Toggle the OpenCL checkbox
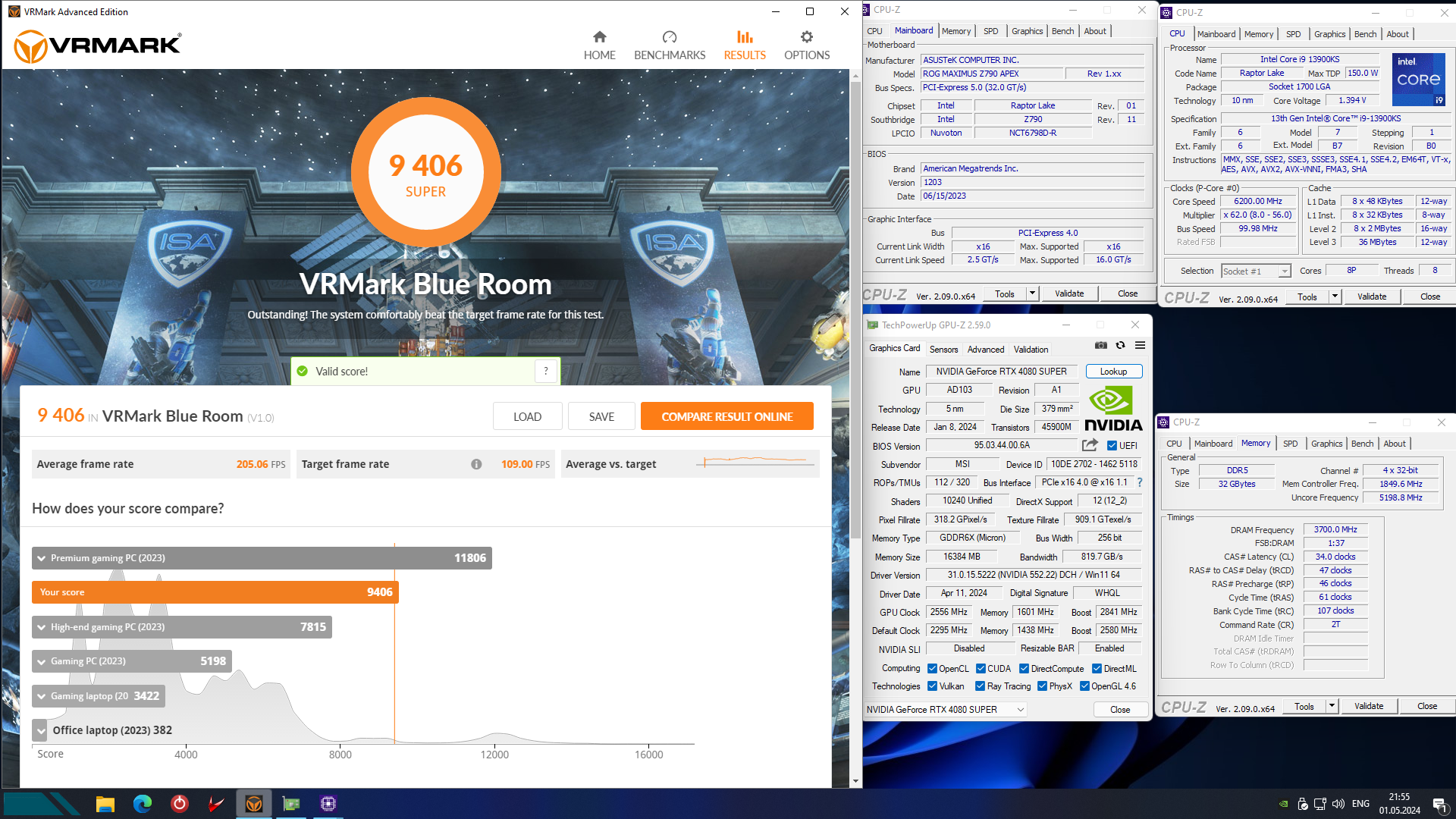This screenshot has width=1456, height=819. (932, 668)
